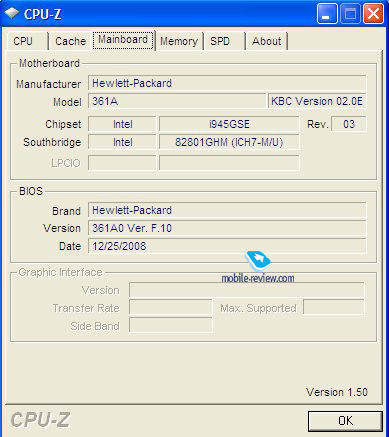Click the BIOS group heading
Viewport: 389px width, 437px height.
click(x=31, y=191)
